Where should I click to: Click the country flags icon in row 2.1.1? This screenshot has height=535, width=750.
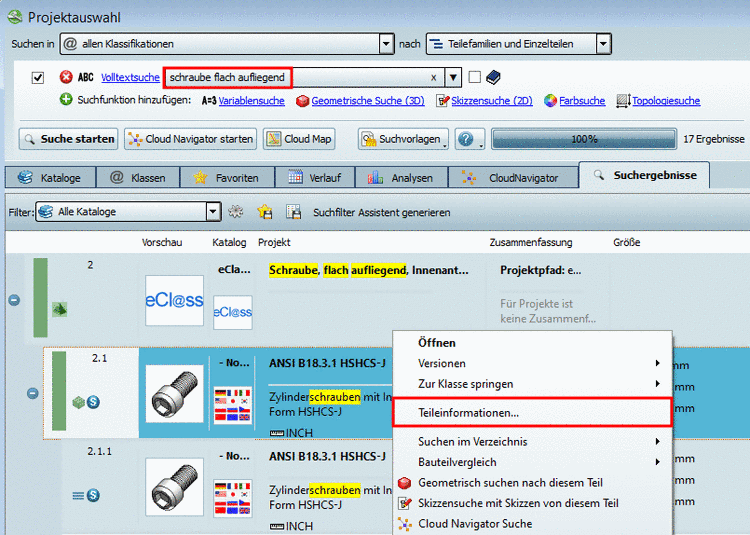232,498
